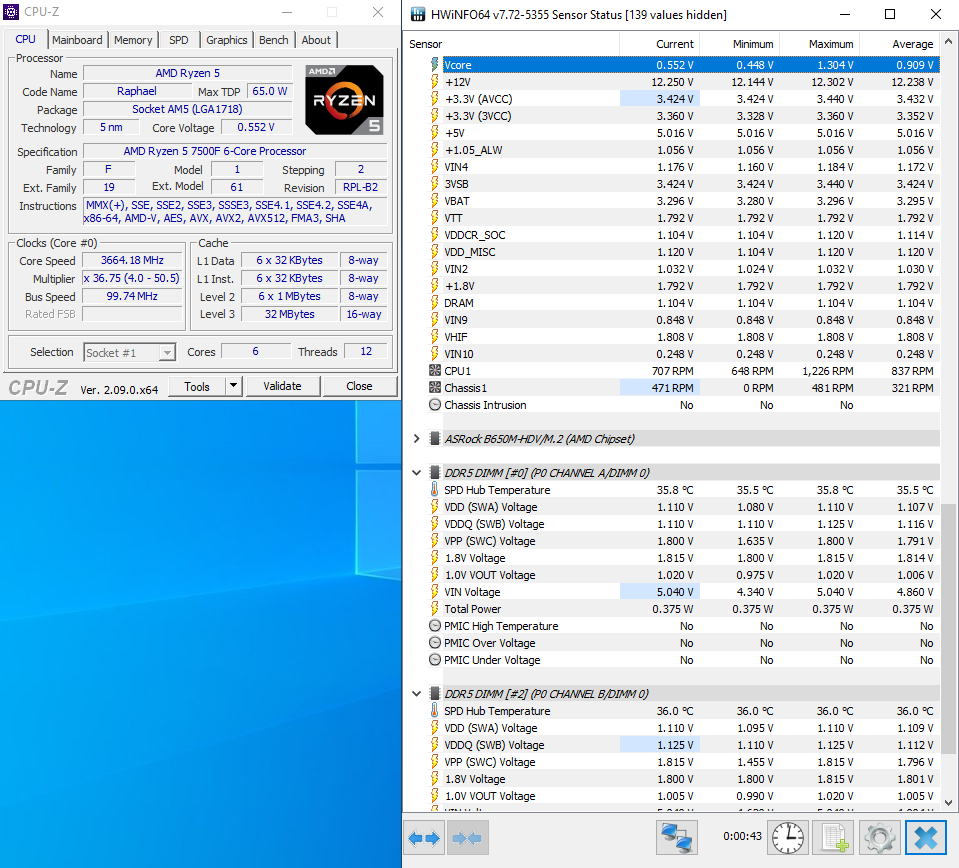This screenshot has width=959, height=868.
Task: Click the blue X close sensors button
Action: pyautogui.click(x=926, y=837)
